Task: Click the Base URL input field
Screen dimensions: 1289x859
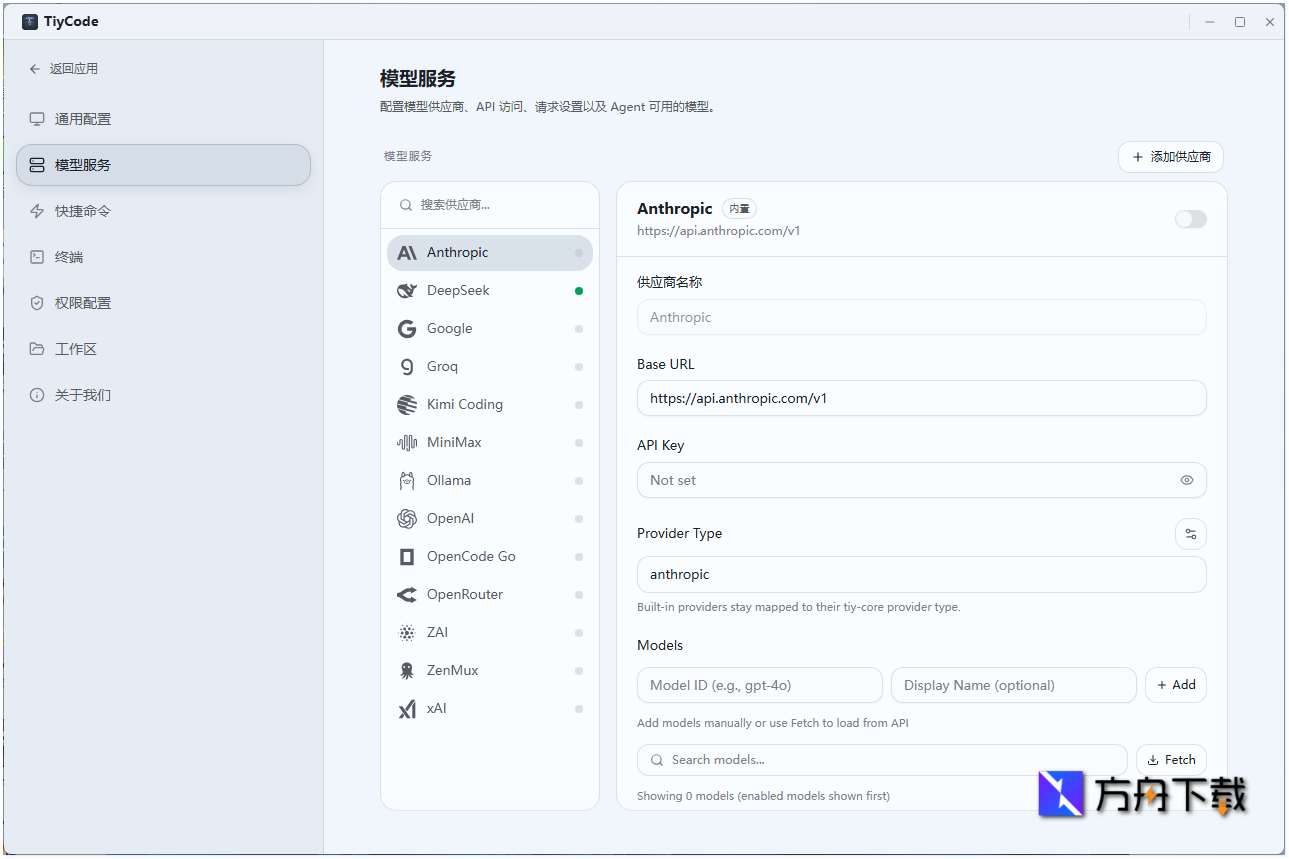Action: (922, 398)
